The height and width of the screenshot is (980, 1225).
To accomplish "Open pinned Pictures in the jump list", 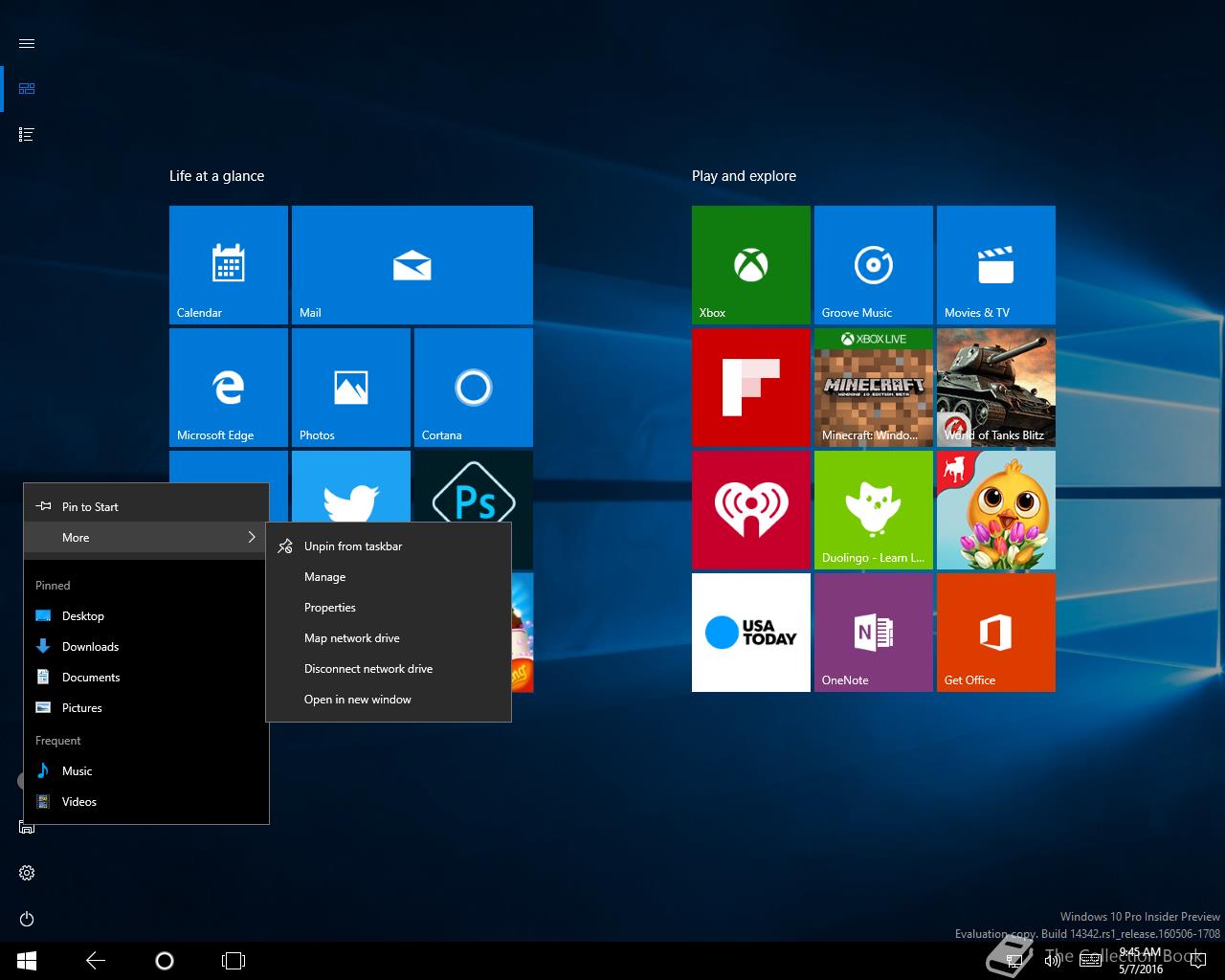I will click(x=146, y=708).
